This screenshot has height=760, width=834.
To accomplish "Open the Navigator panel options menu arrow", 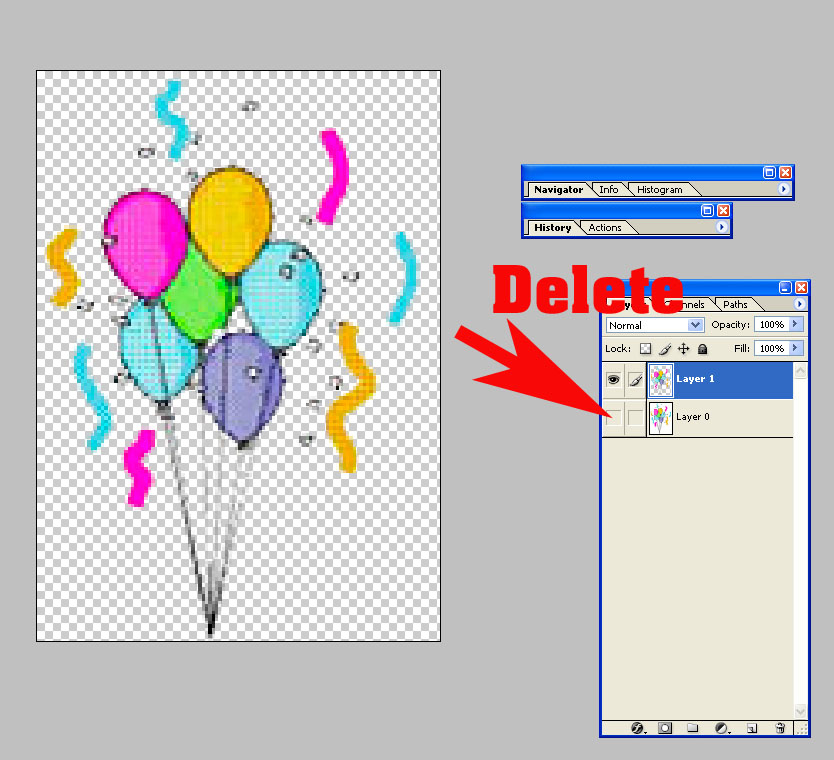I will pos(783,189).
